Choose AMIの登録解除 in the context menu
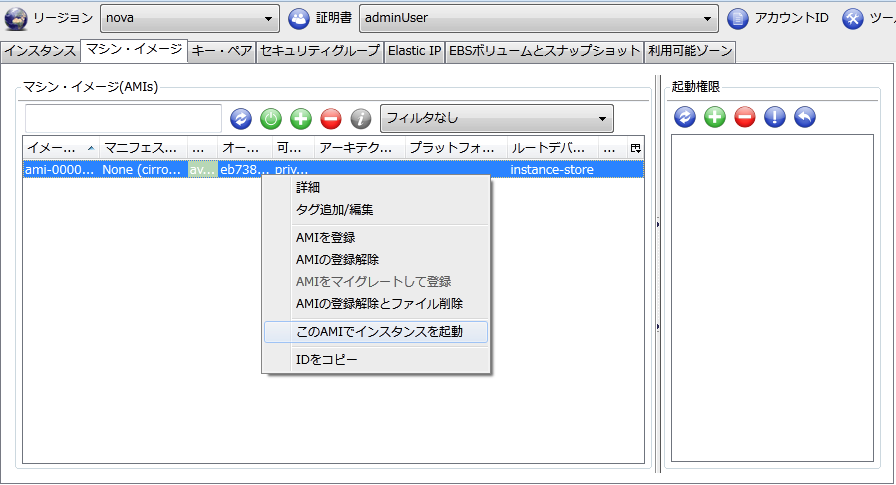The width and height of the screenshot is (896, 485). (x=337, y=259)
